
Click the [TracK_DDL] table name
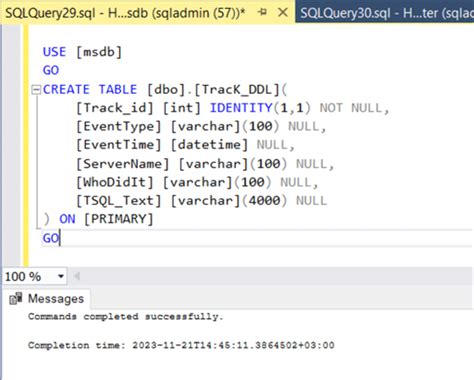pos(236,90)
